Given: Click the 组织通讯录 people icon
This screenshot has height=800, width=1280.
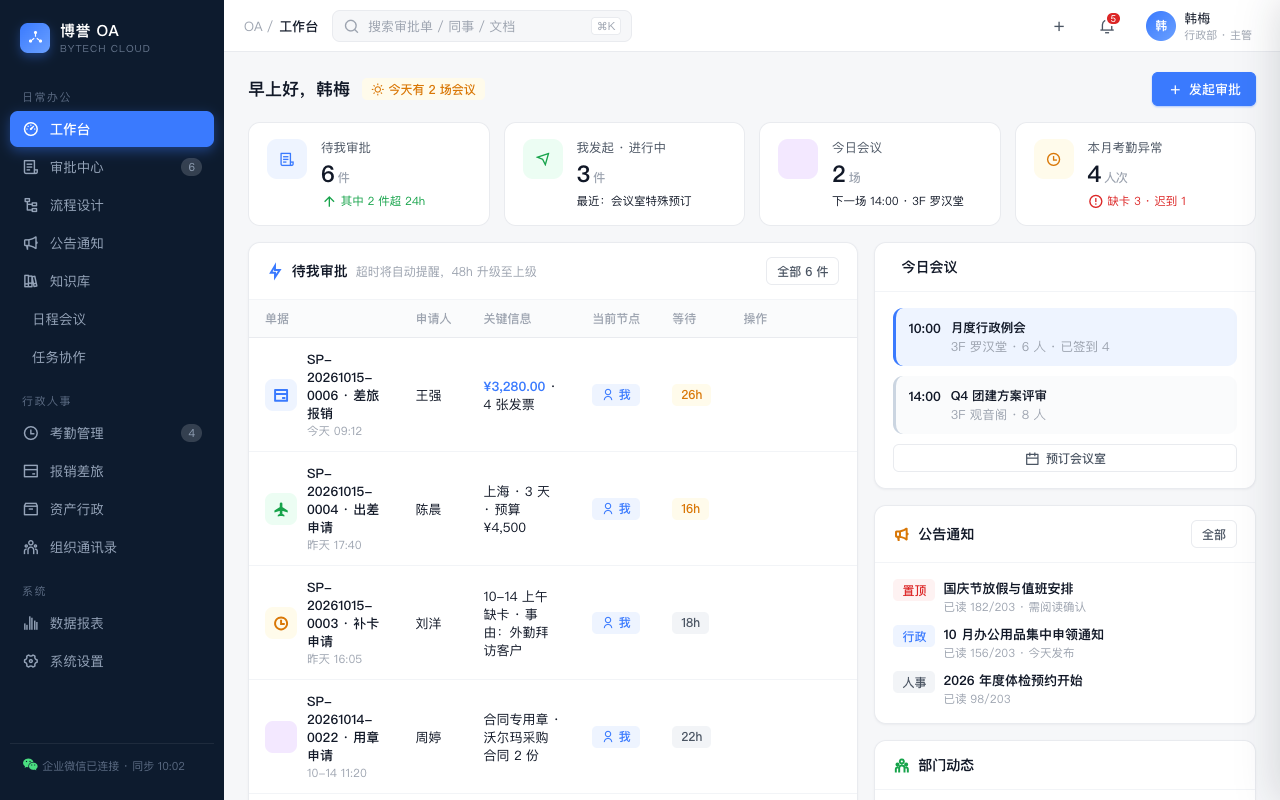Looking at the screenshot, I should pyautogui.click(x=31, y=547).
